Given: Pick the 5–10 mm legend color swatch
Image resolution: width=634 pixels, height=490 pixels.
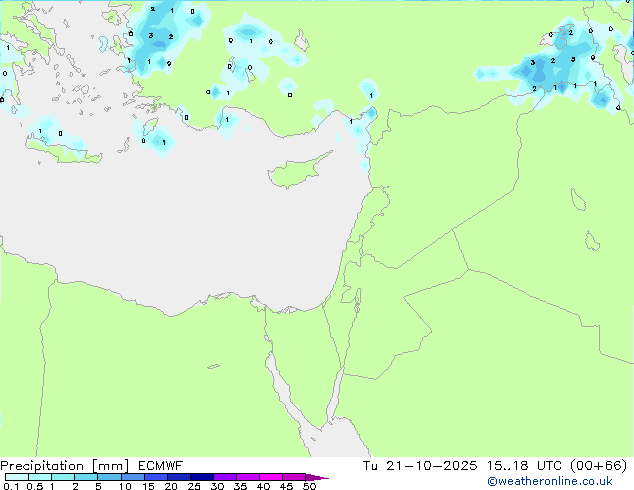Looking at the screenshot, I should coord(109,477).
